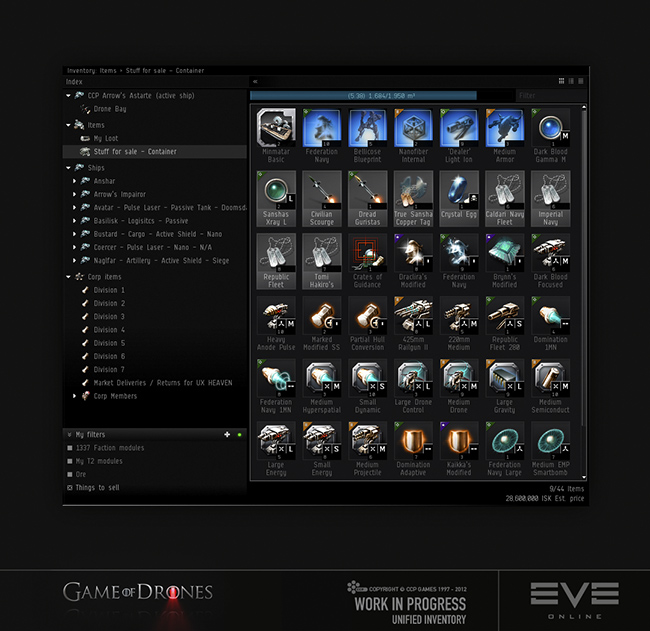Click the True Sansha Copper Tag item

413,190
